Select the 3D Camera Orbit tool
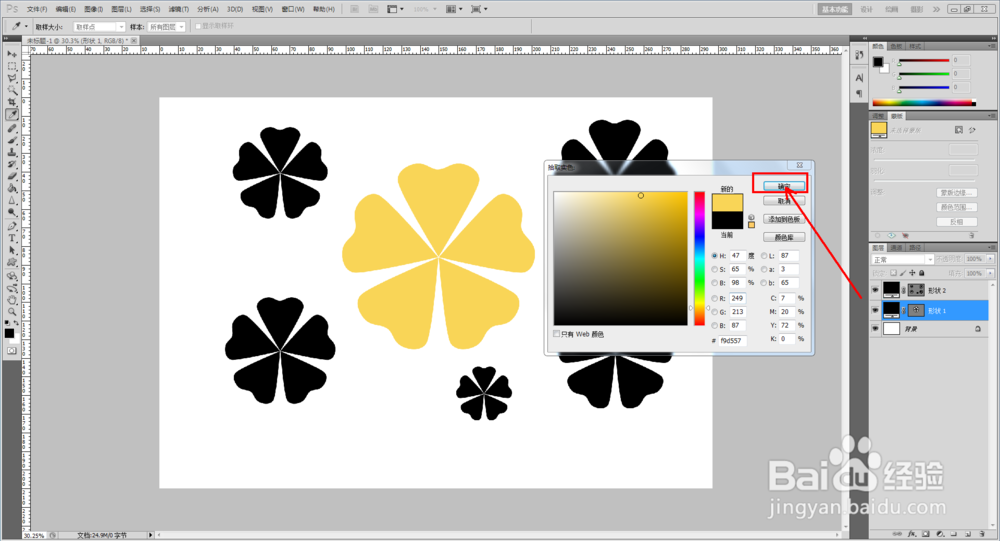 (x=11, y=288)
